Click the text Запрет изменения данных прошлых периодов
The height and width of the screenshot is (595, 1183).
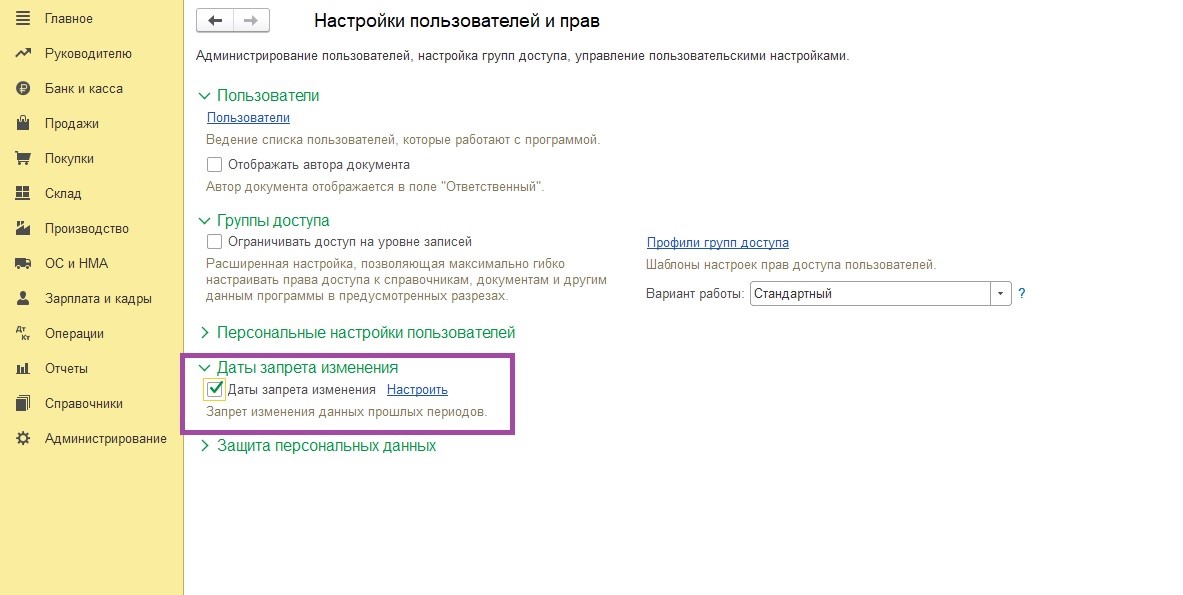click(347, 413)
